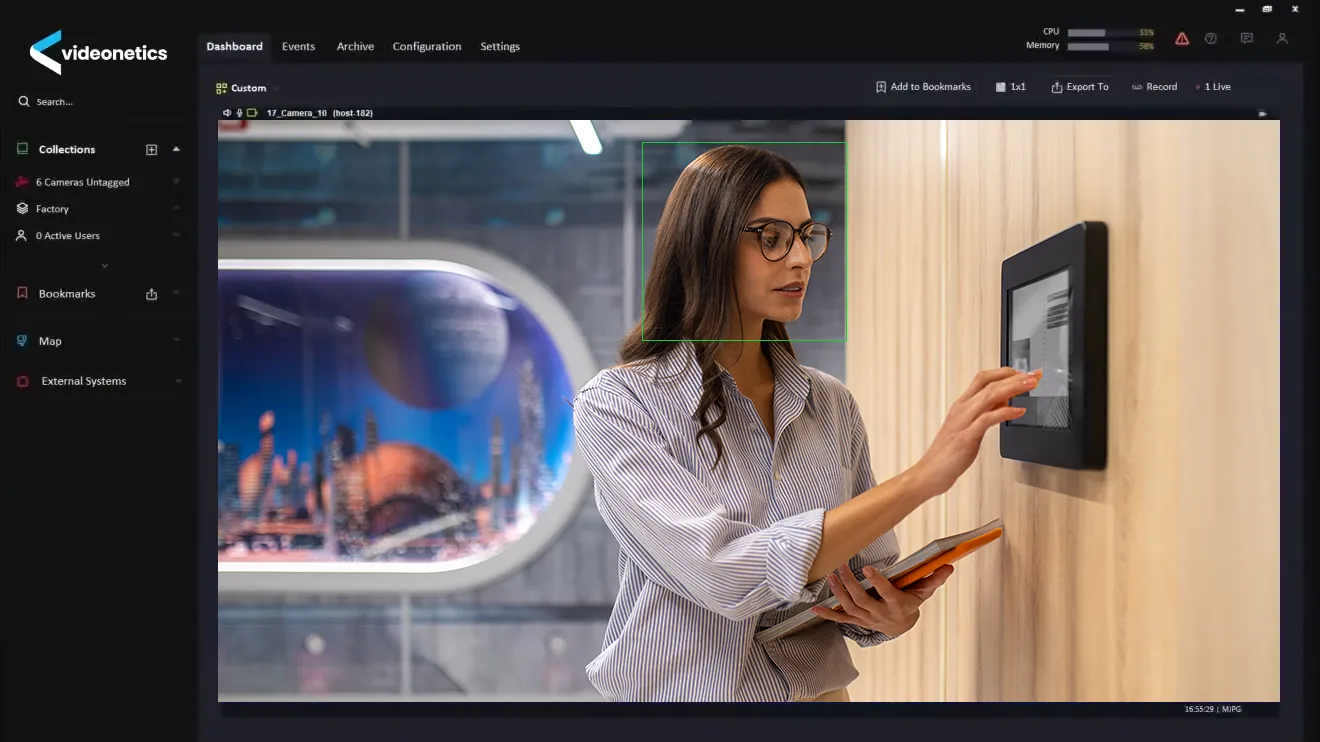Screen dimensions: 1320x742
Task: Open the messages chat icon
Action: pyautogui.click(x=1247, y=39)
